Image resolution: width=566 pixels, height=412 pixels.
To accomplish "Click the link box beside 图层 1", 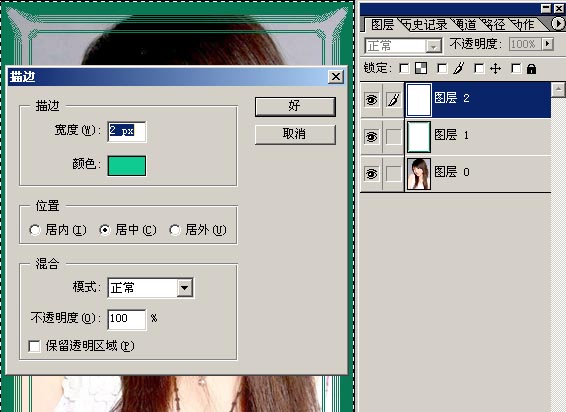I will tap(393, 137).
